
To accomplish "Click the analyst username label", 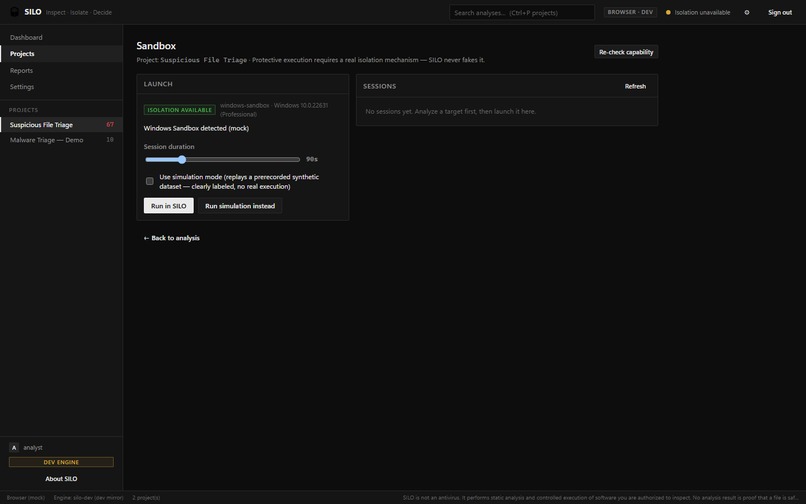I will pyautogui.click(x=33, y=447).
